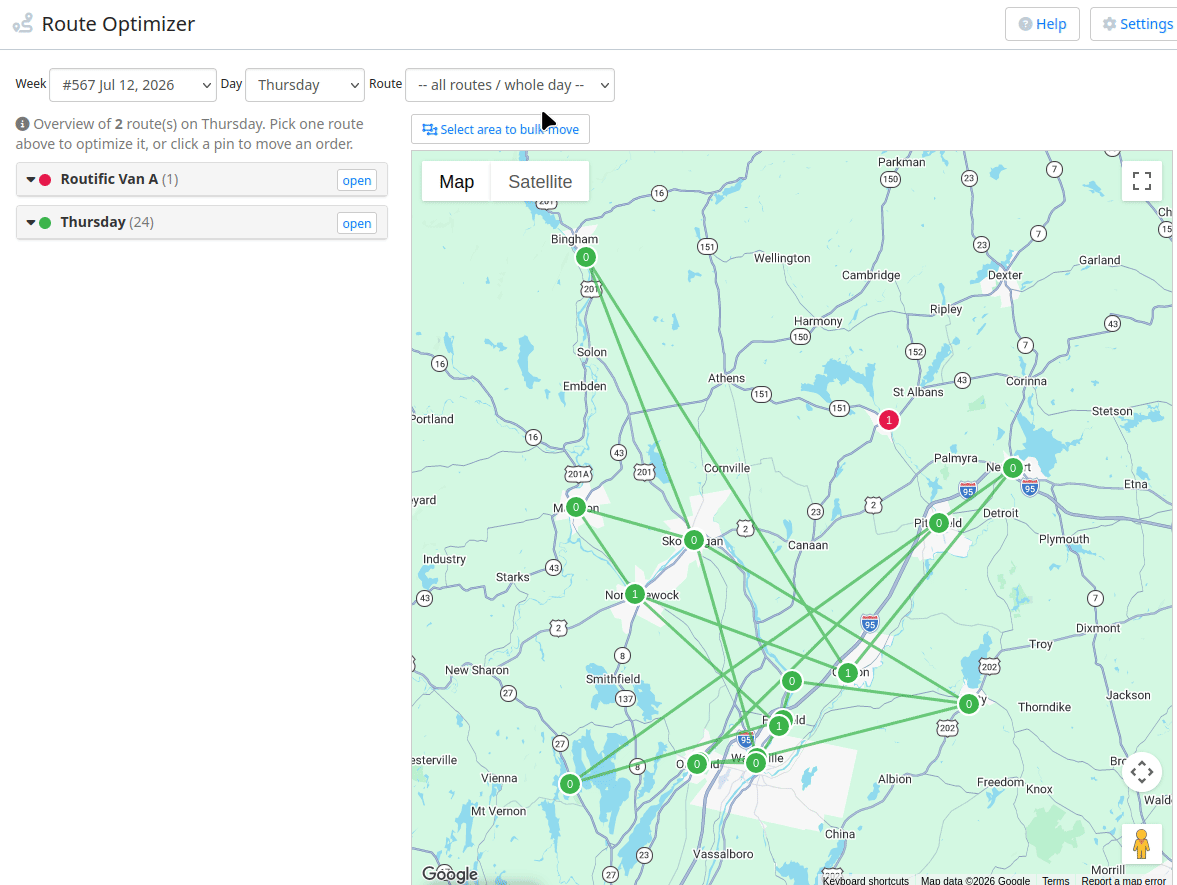Viewport: 1177px width, 885px height.
Task: Collapse the Routific Van A route triangle
Action: pos(31,179)
